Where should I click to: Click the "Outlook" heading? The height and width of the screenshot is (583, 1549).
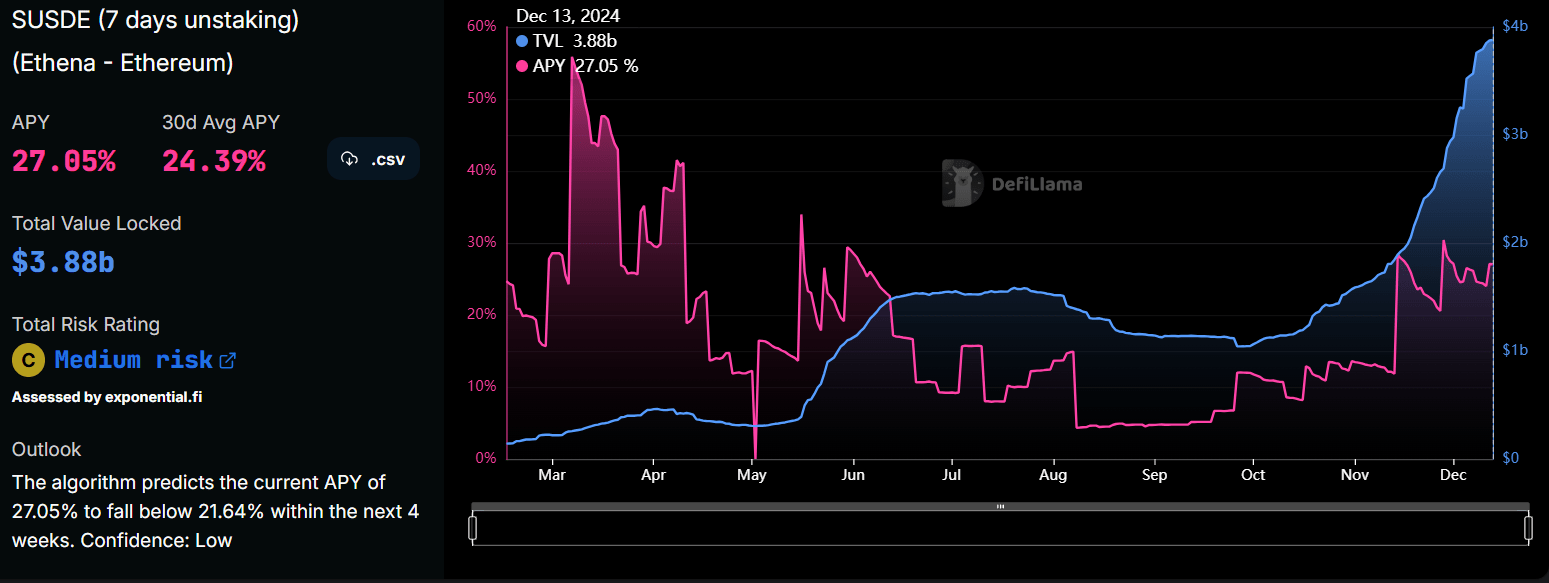pos(47,449)
